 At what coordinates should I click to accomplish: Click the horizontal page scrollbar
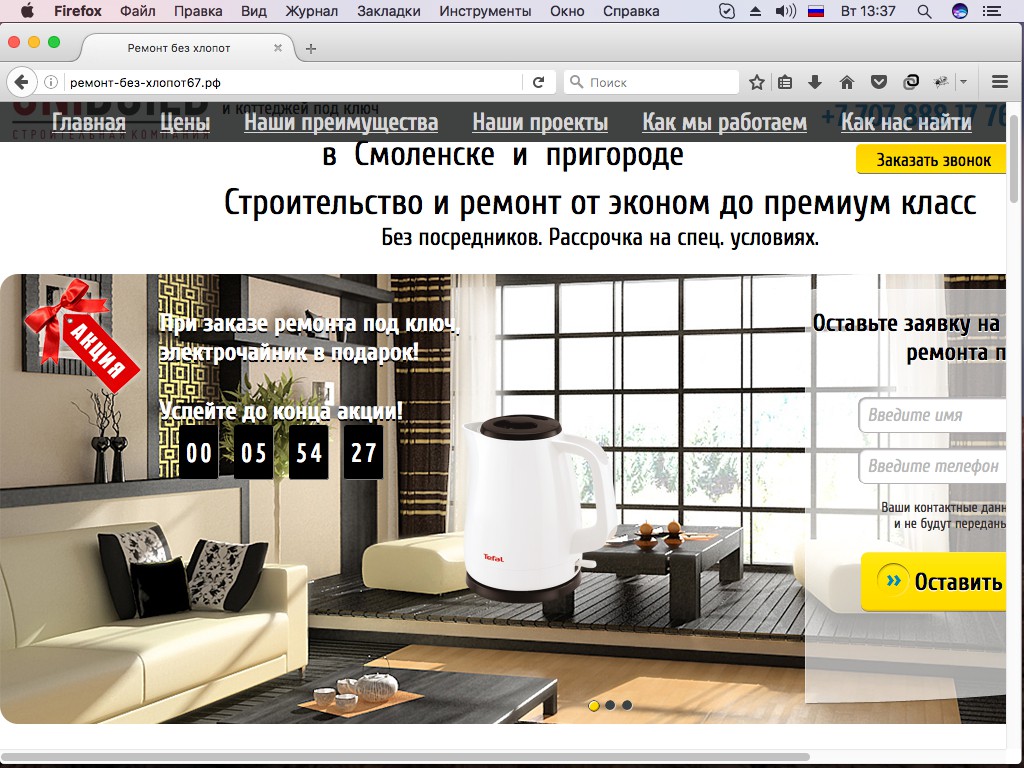coord(406,758)
